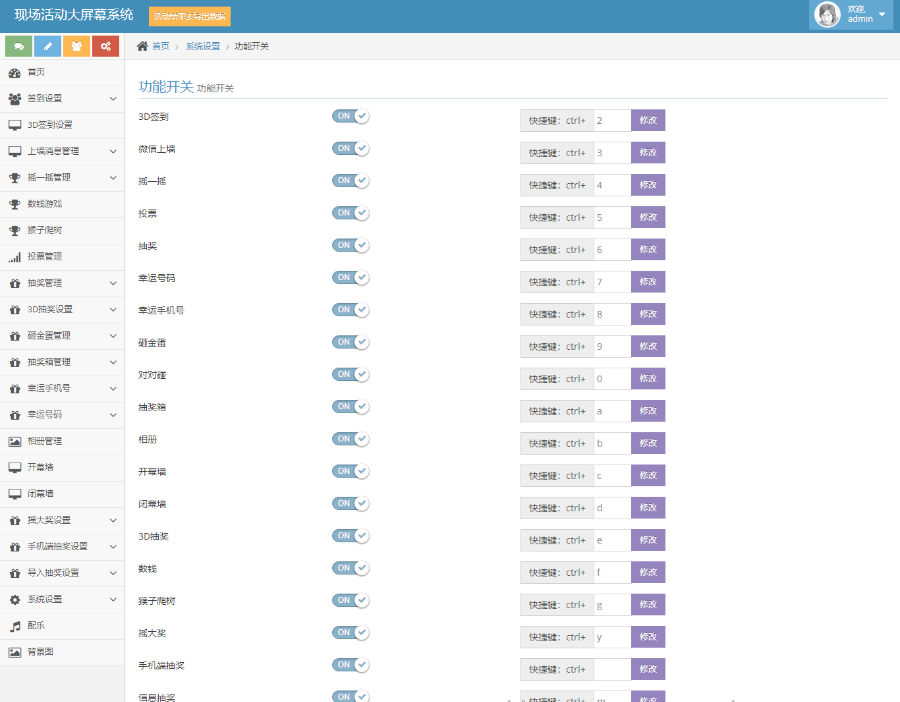
Task: Click the admin avatar picture
Action: [828, 14]
